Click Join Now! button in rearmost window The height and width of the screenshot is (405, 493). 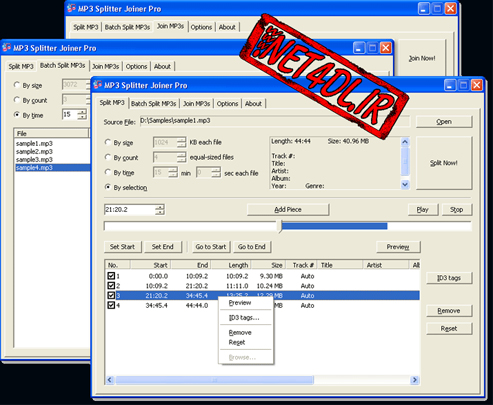click(422, 58)
